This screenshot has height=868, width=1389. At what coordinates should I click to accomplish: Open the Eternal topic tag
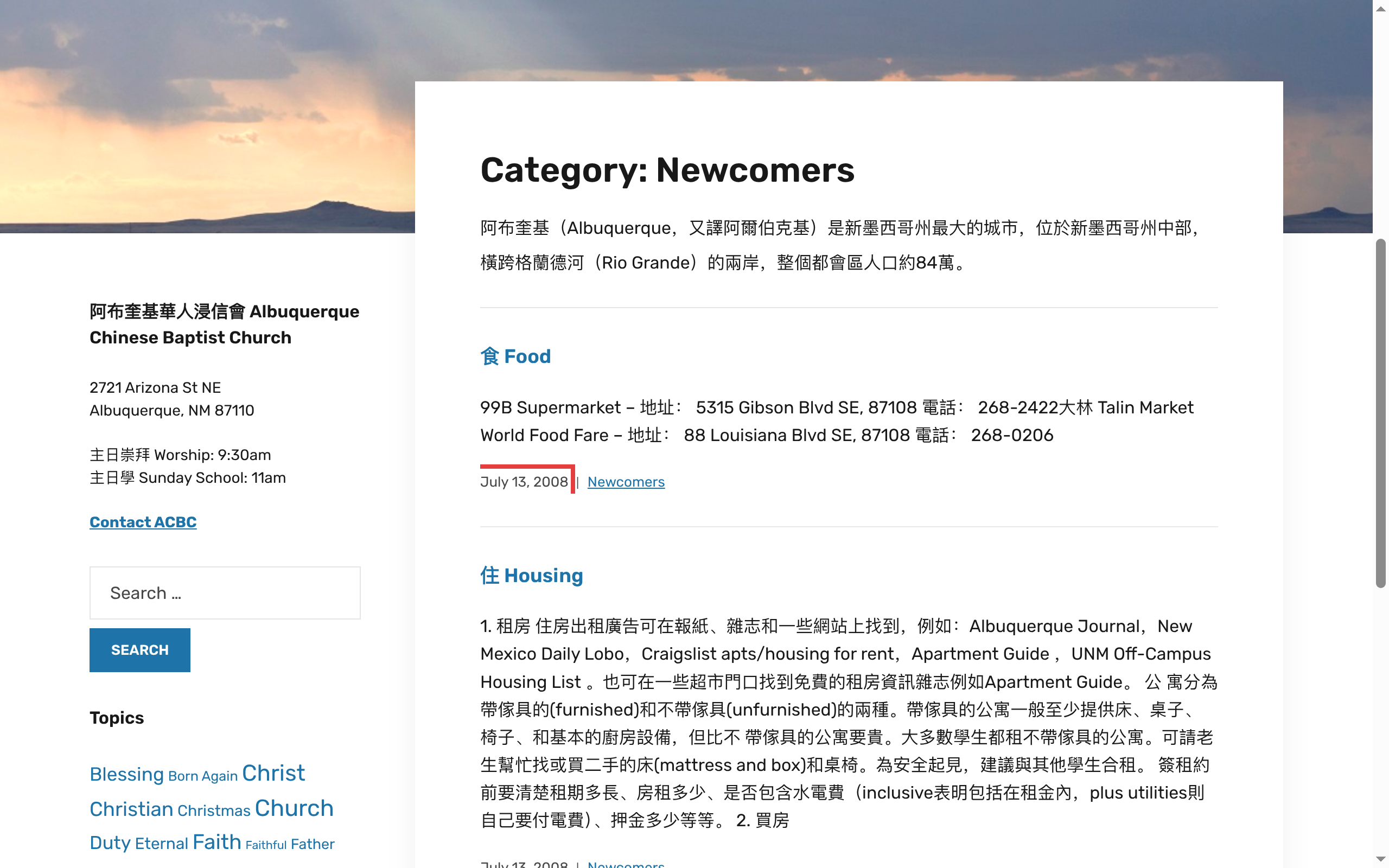(161, 843)
